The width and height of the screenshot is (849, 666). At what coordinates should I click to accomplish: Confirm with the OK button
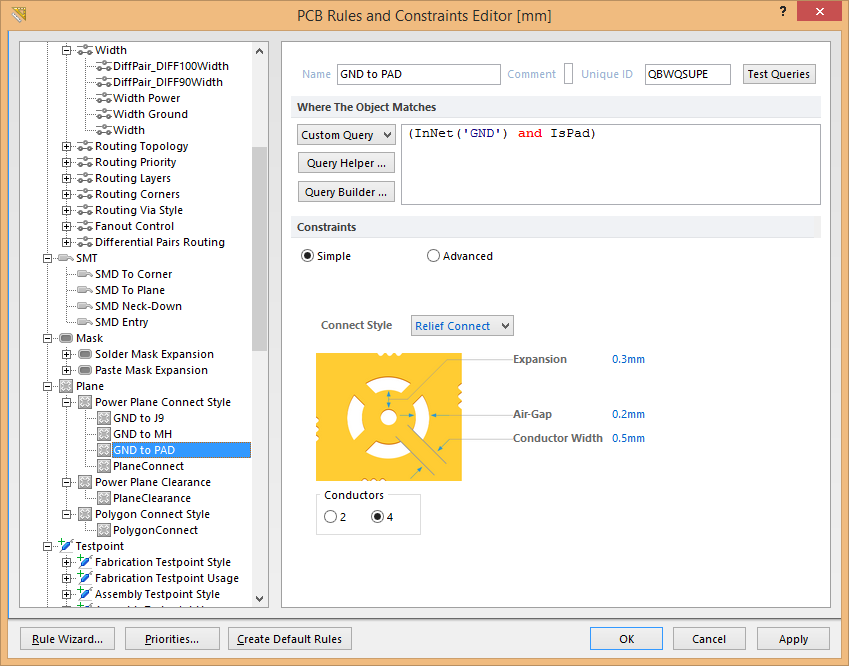tap(626, 639)
